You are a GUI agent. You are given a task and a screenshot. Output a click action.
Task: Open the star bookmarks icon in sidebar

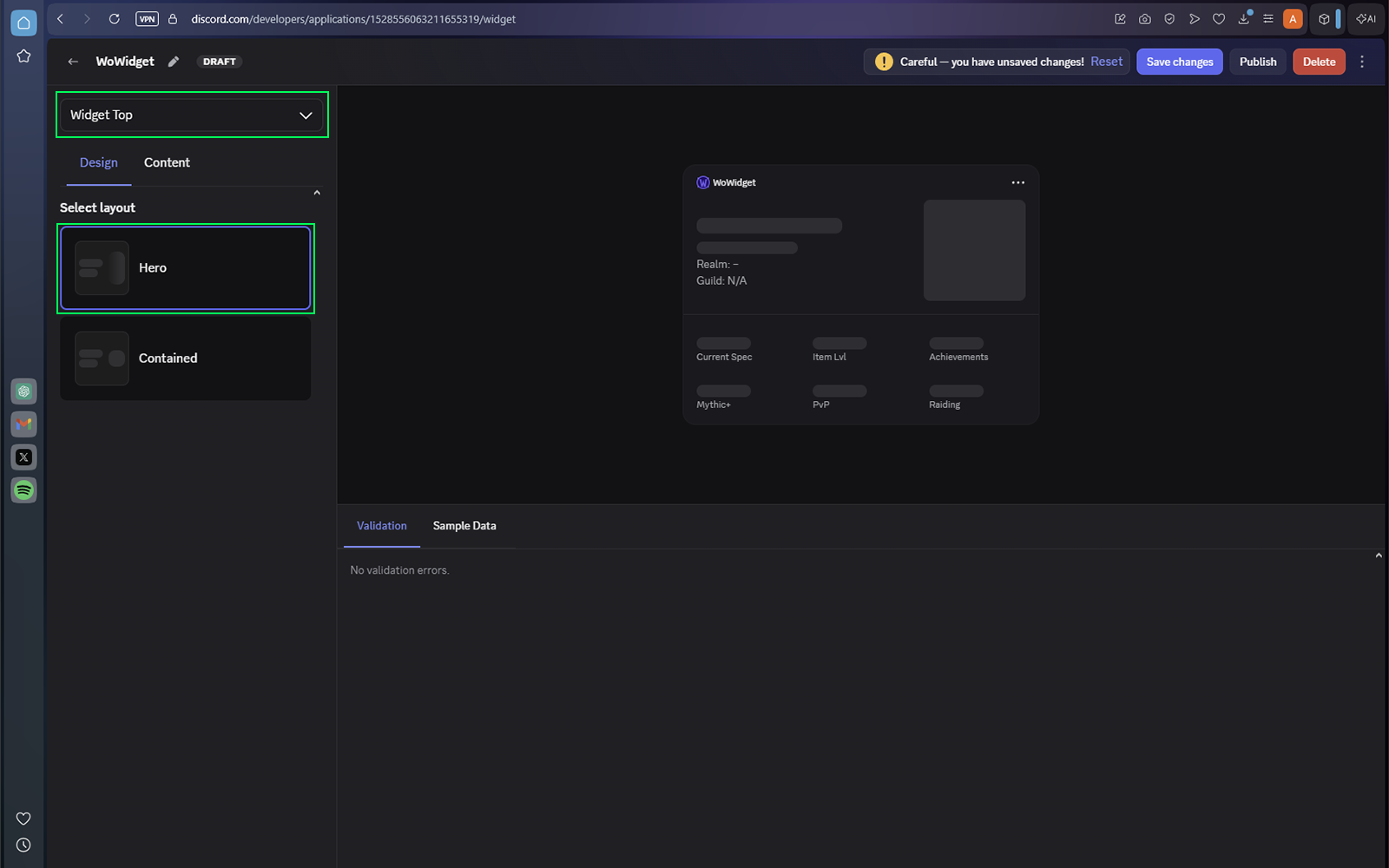tap(23, 56)
